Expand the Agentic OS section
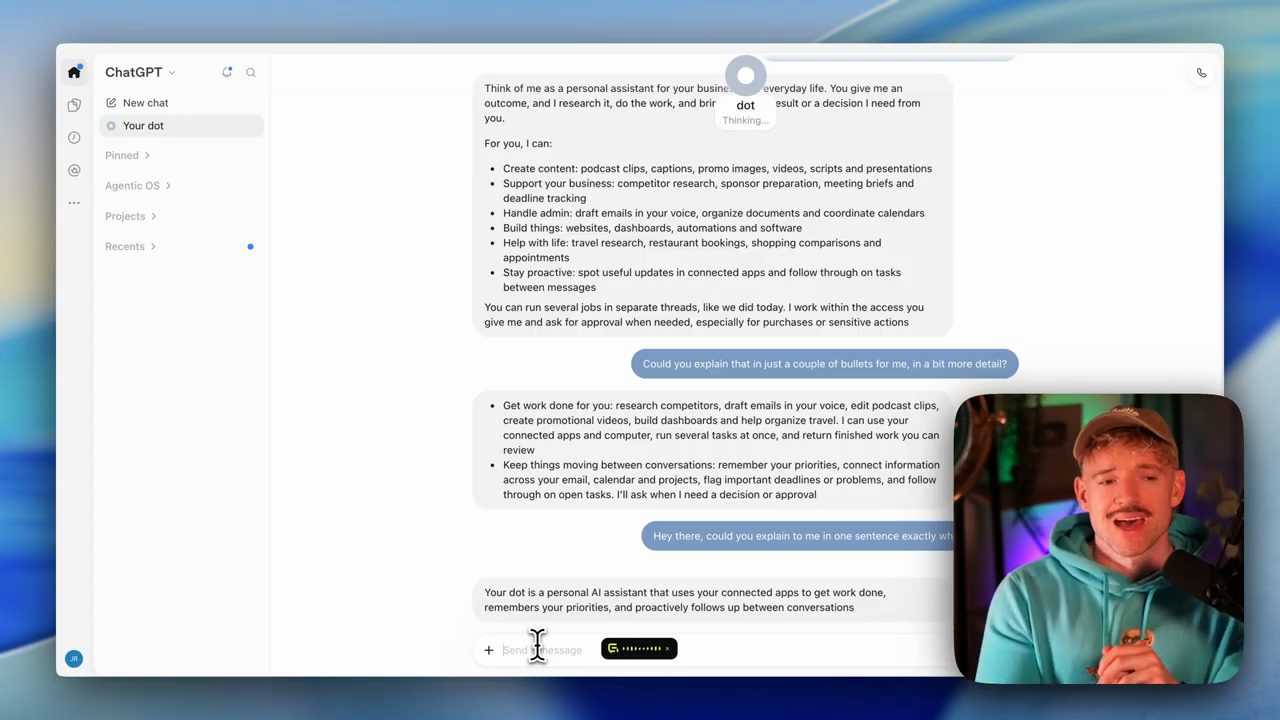Image resolution: width=1280 pixels, height=720 pixels. (138, 186)
